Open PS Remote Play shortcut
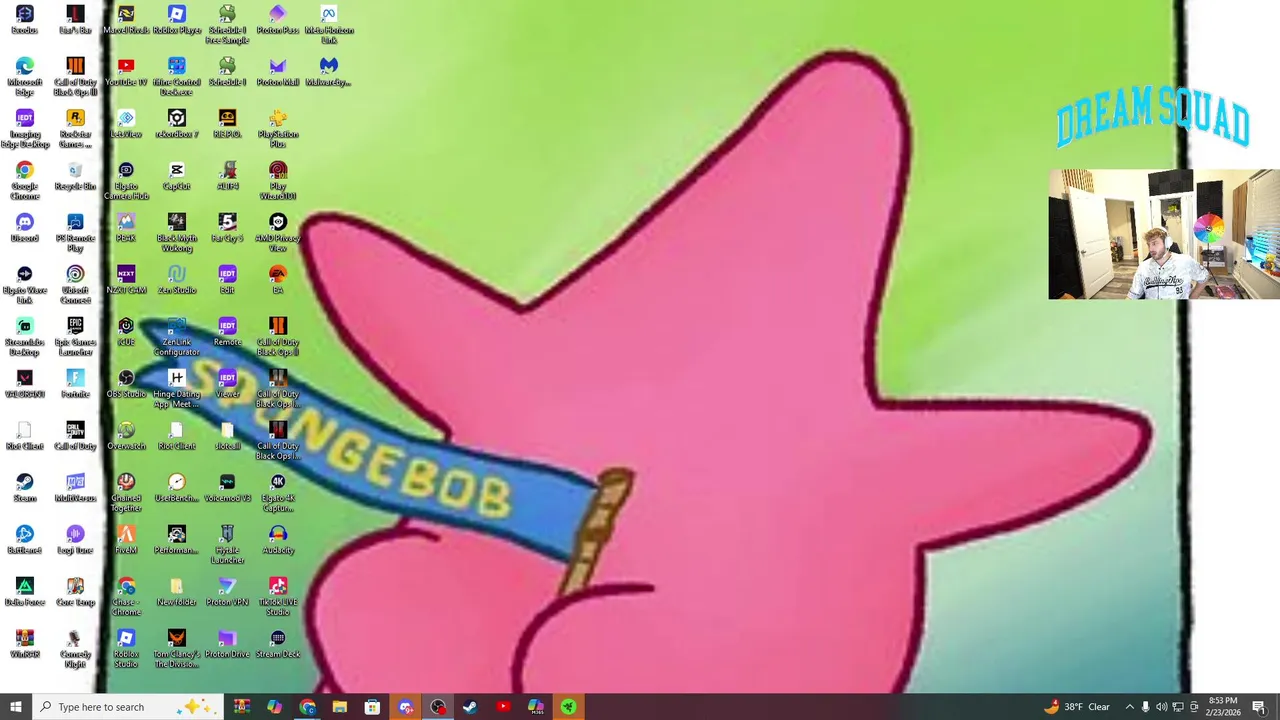 pyautogui.click(x=75, y=233)
